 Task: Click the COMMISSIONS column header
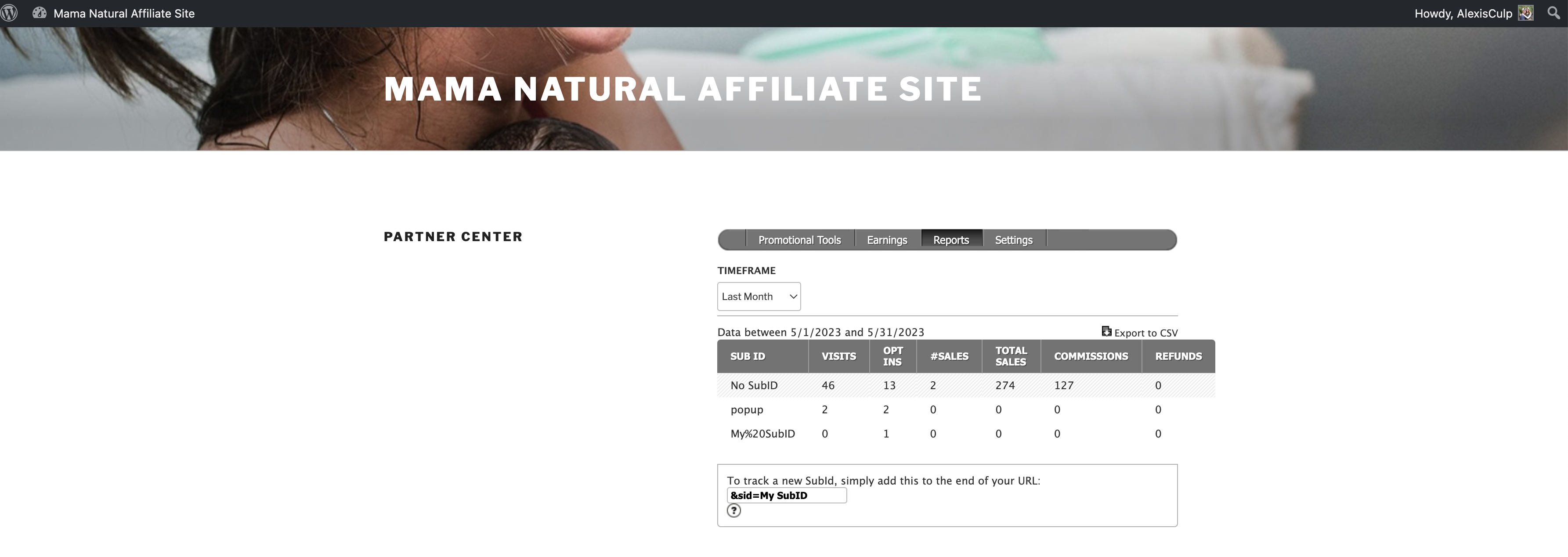(1091, 356)
